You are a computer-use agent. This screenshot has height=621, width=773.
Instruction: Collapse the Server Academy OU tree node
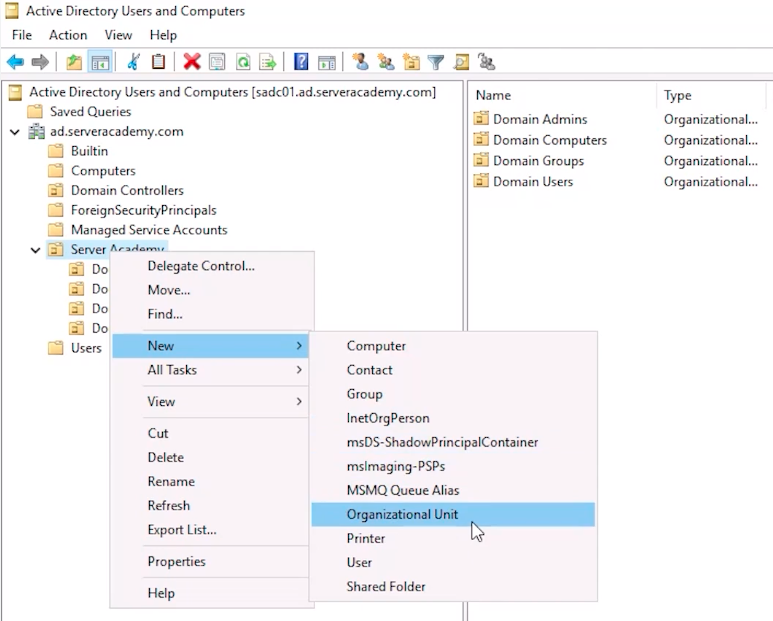pyautogui.click(x=35, y=250)
